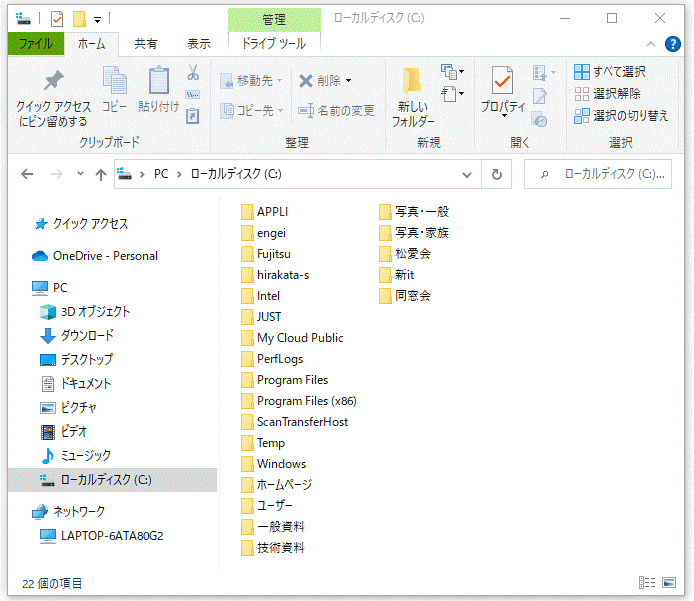Pin to Quick Access using the pushpin icon
694x601 pixels.
[x=53, y=82]
